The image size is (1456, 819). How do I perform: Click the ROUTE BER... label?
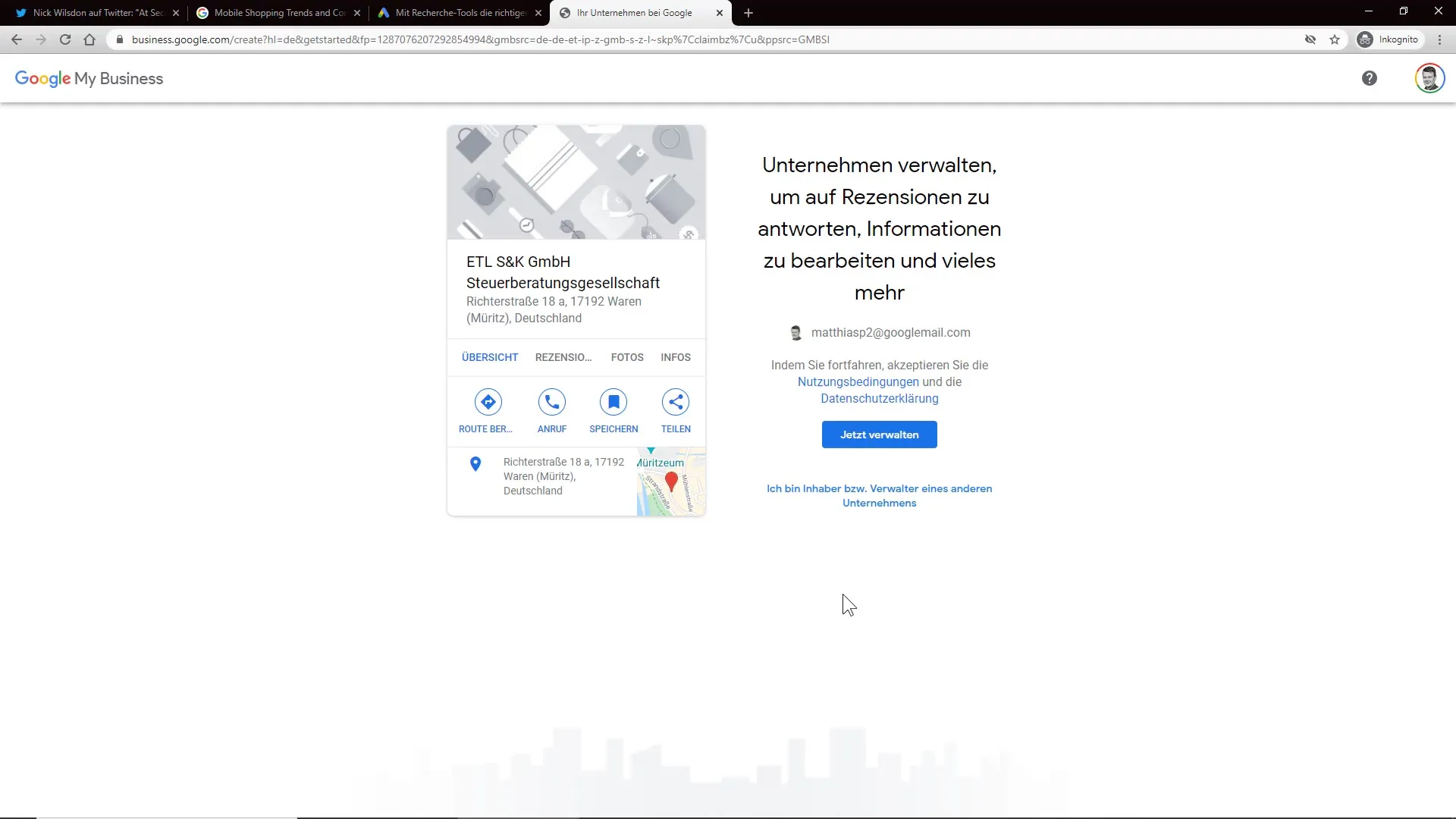pos(485,429)
